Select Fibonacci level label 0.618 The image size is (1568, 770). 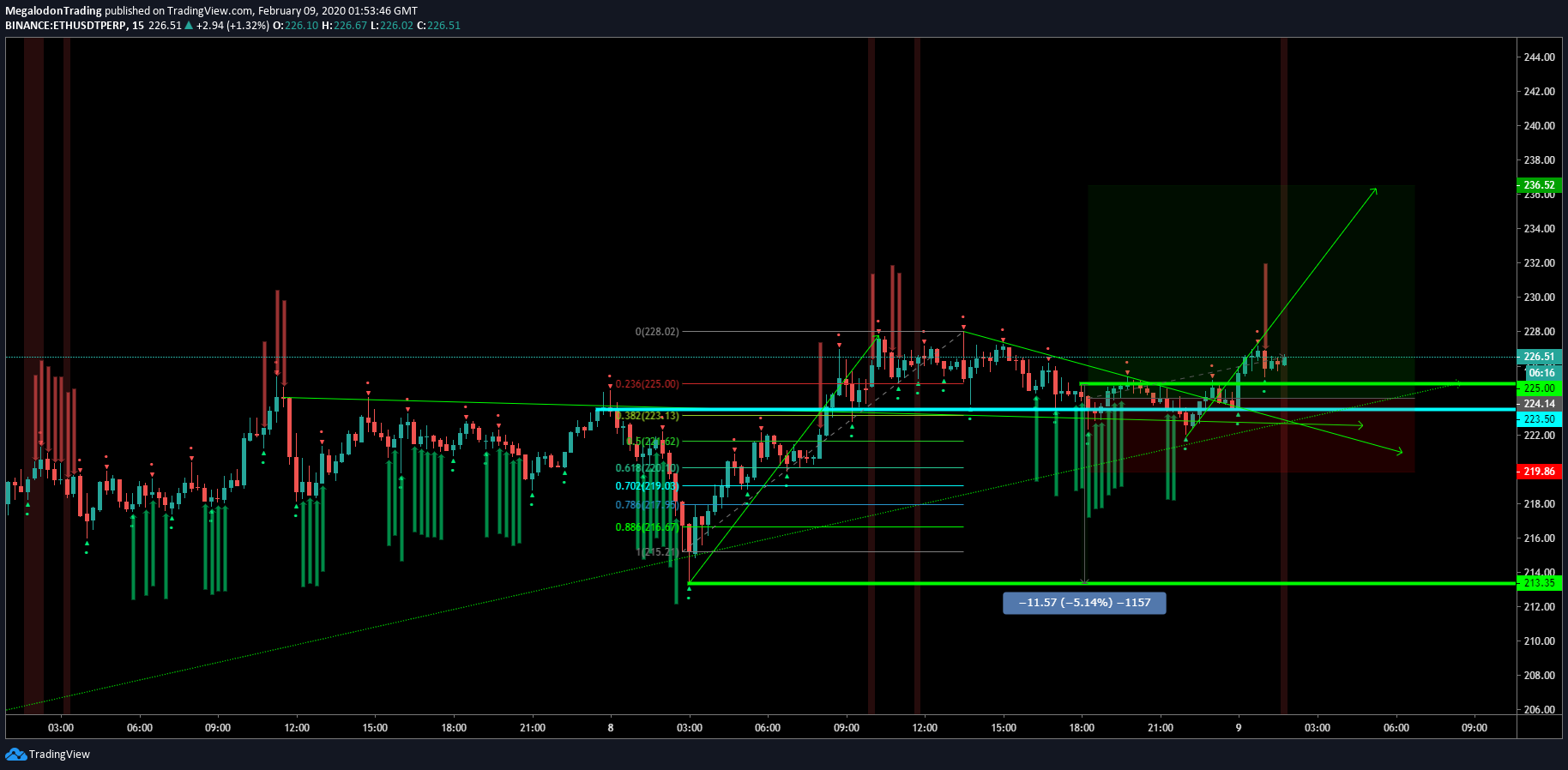647,468
